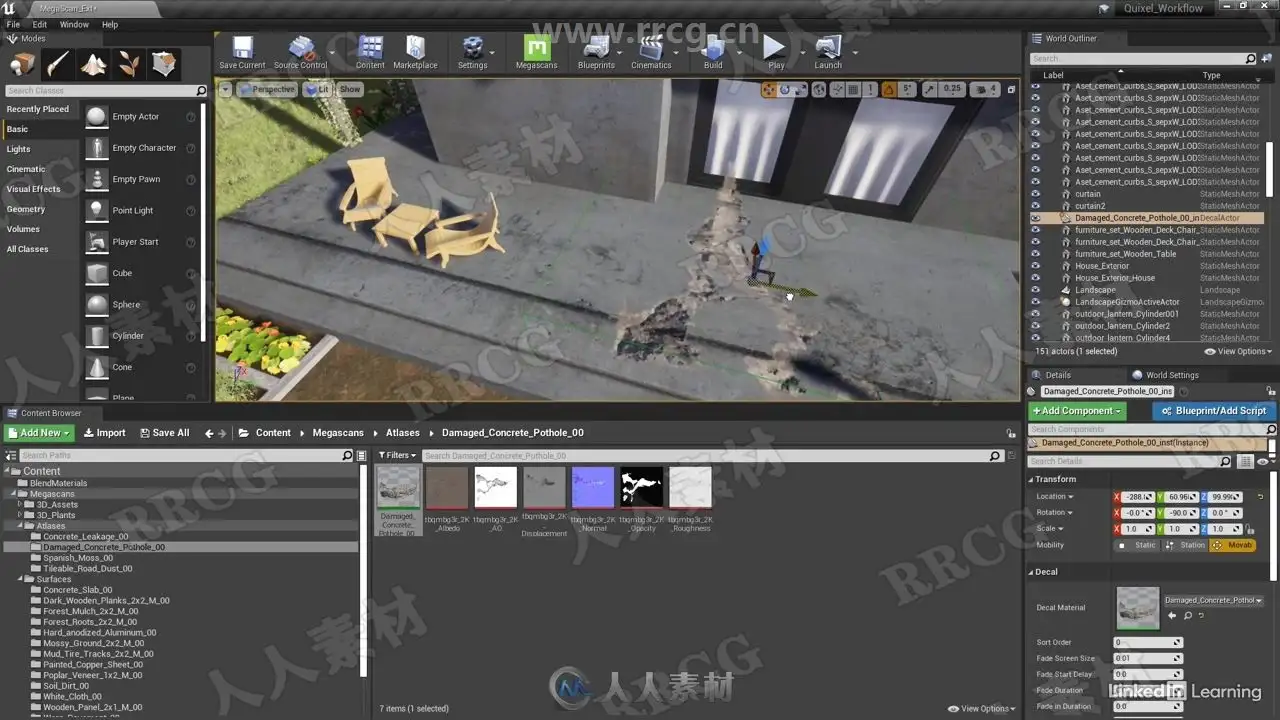
Task: Select the Empty Actor item
Action: [x=141, y=117]
